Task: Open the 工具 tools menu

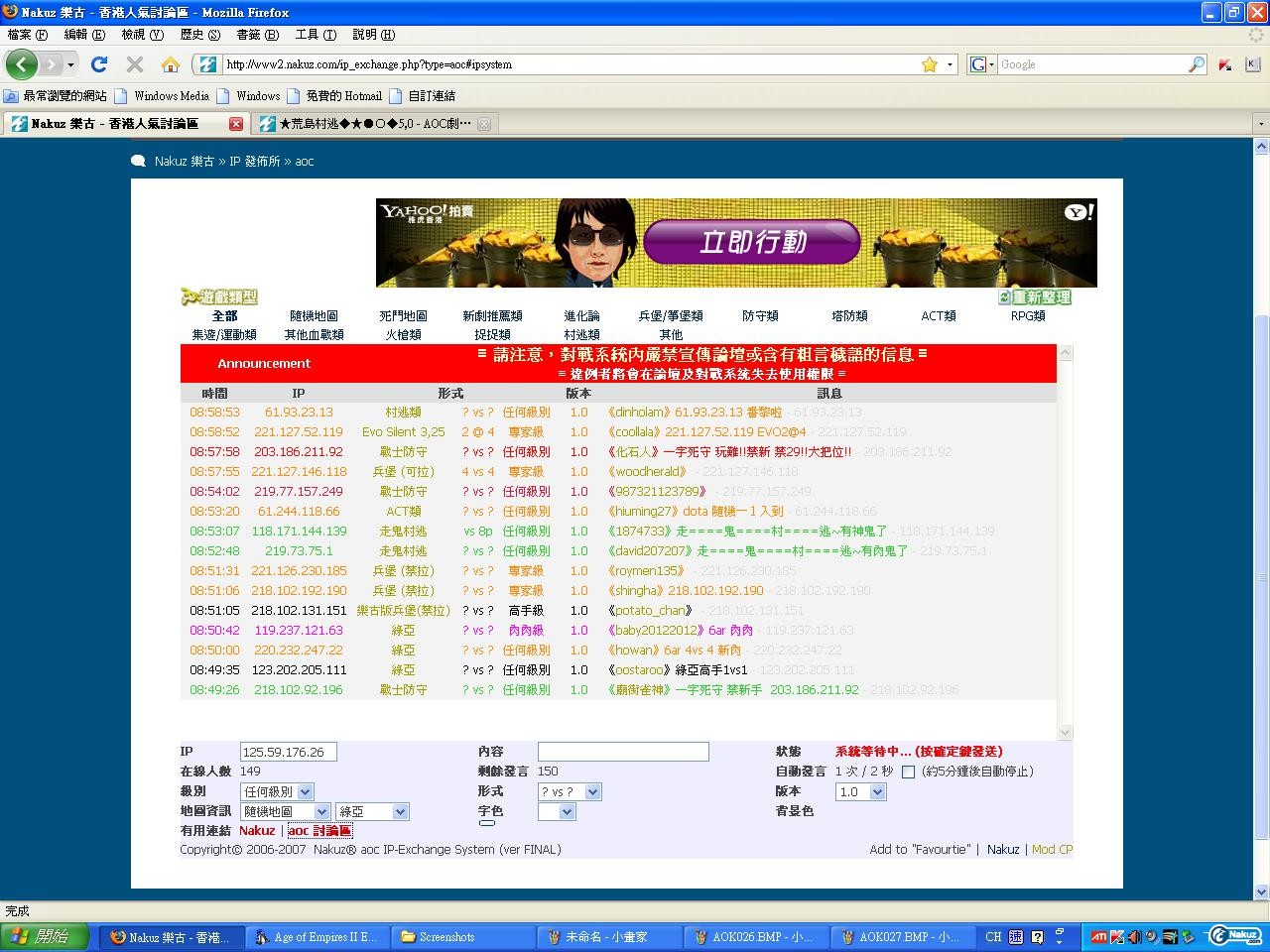Action: [315, 35]
